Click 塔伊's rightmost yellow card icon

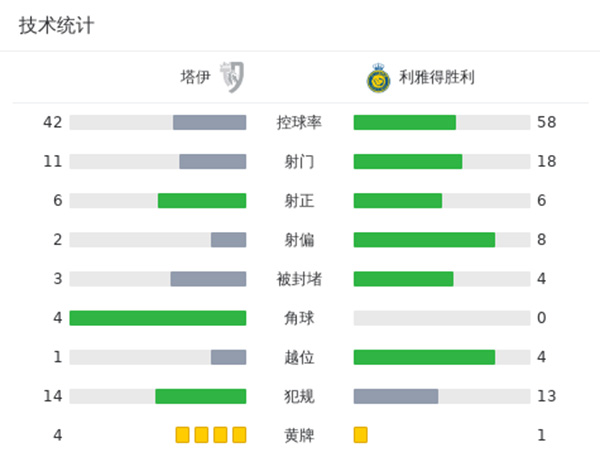click(239, 435)
